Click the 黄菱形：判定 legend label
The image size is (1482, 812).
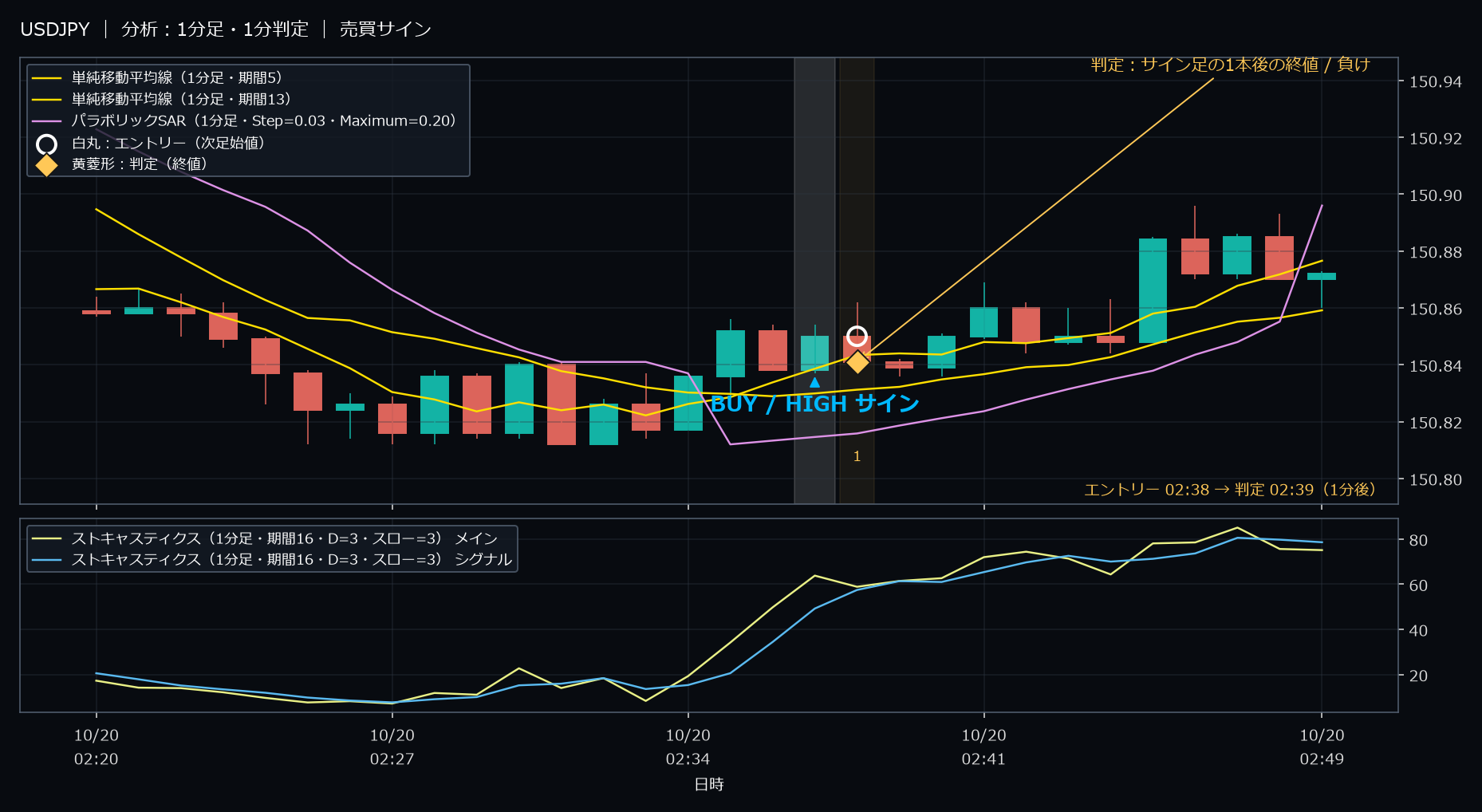[x=140, y=164]
